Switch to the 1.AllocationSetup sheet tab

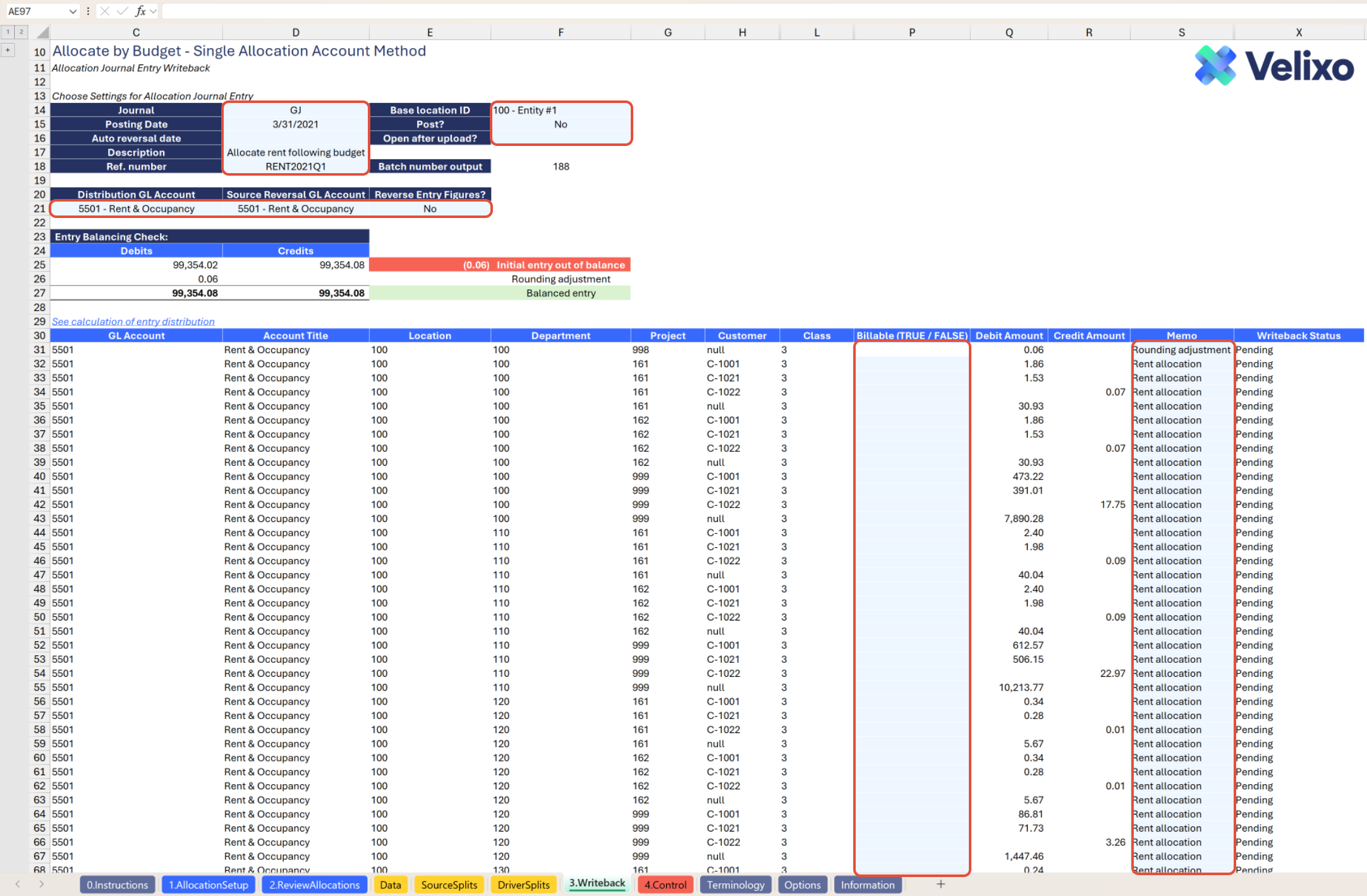pos(208,885)
